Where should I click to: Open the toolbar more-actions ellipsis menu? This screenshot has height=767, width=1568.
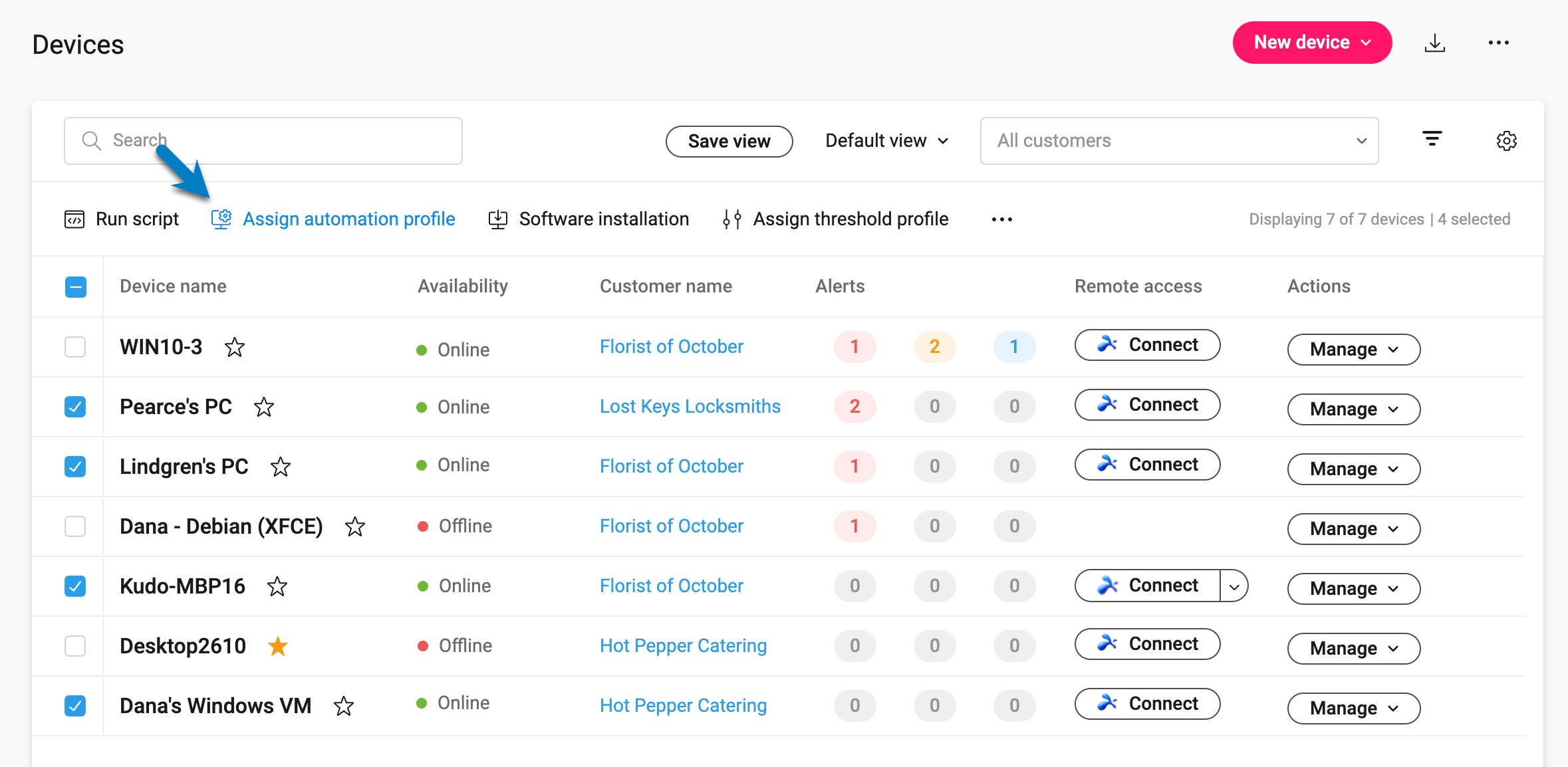(x=1001, y=219)
